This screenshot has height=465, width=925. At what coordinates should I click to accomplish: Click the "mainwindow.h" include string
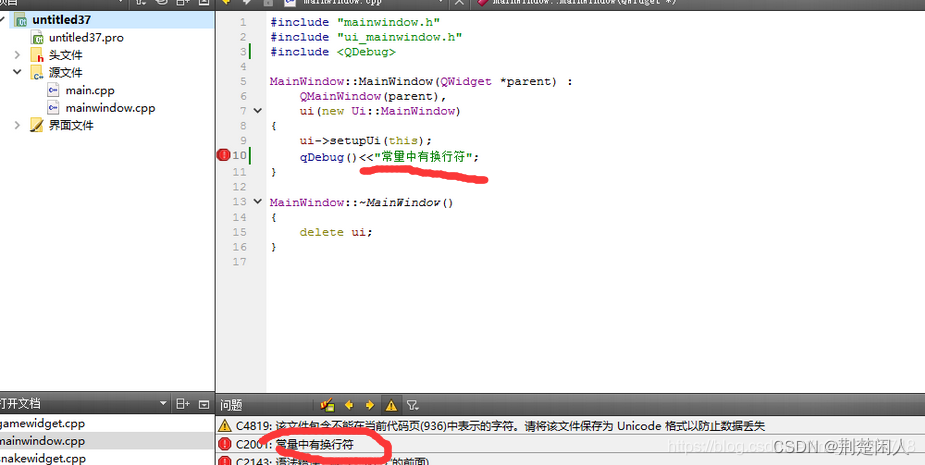click(389, 22)
